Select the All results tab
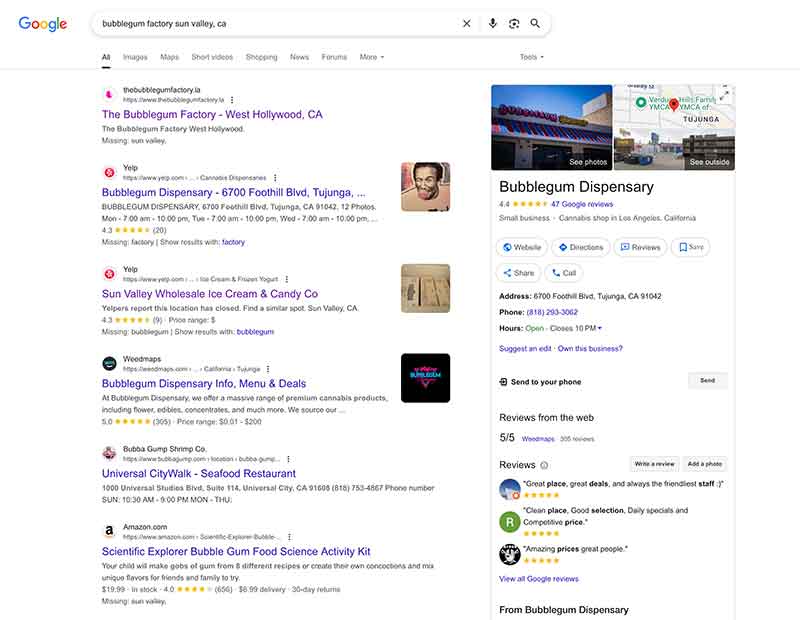Image resolution: width=800 pixels, height=620 pixels. pos(106,57)
